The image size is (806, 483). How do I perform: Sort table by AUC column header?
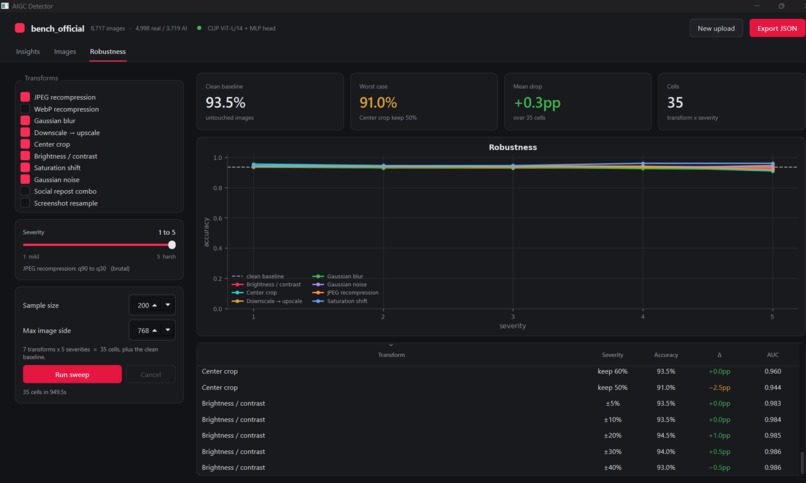click(x=773, y=355)
